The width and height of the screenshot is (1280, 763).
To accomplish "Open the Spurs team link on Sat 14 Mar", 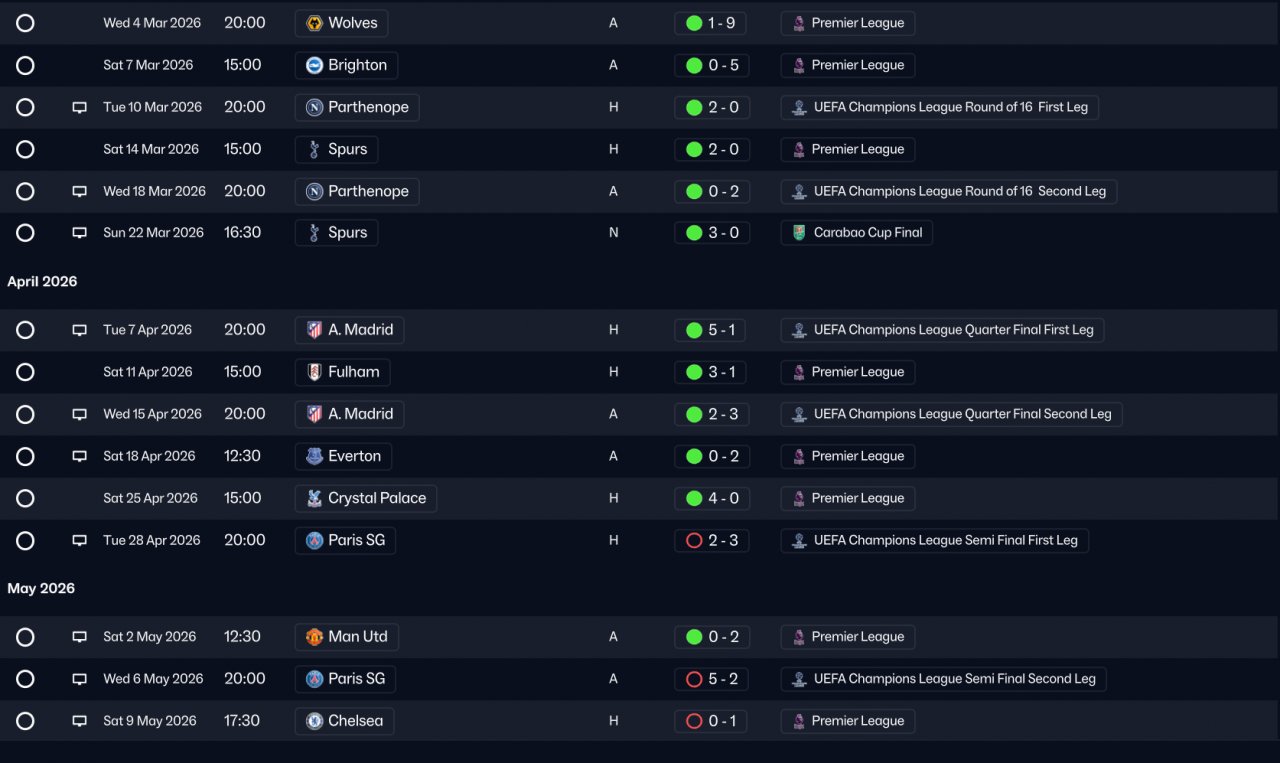I will click(336, 149).
